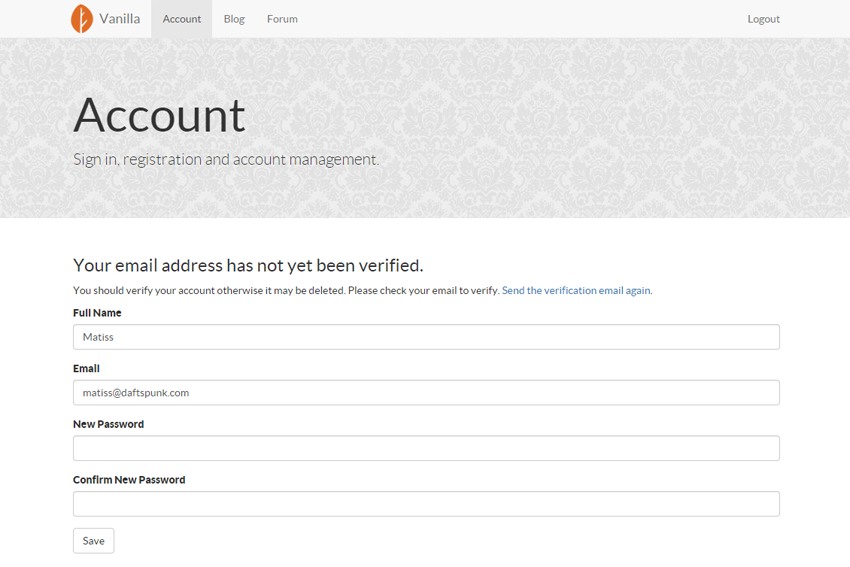Click the subtitle about sign in and registration

[x=226, y=160]
